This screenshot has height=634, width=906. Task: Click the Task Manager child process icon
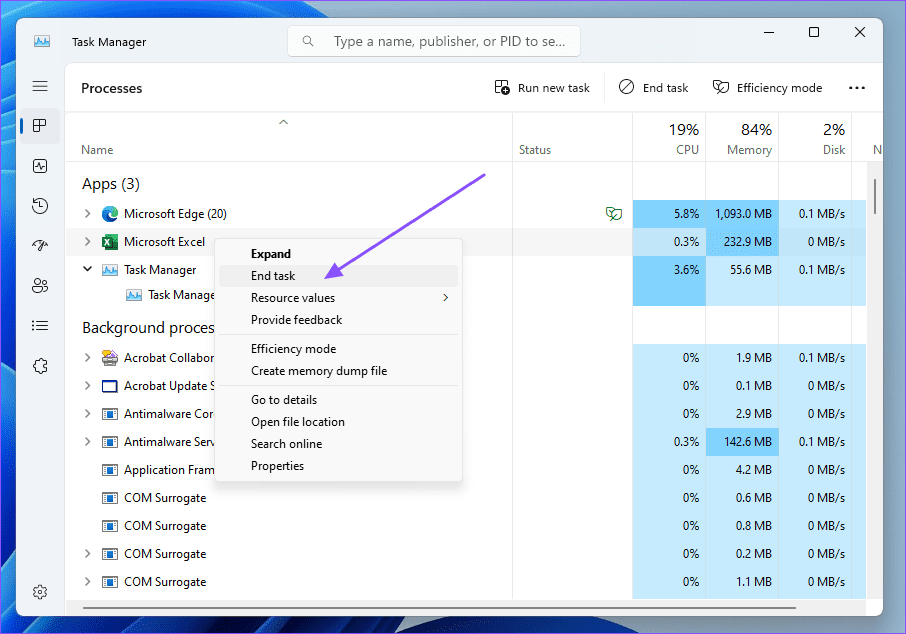pos(134,295)
